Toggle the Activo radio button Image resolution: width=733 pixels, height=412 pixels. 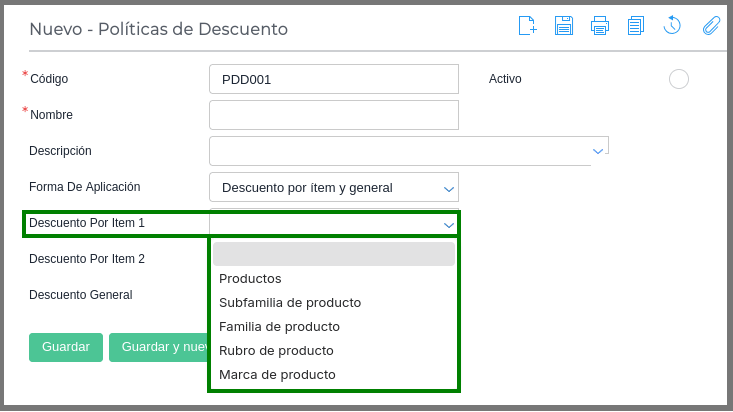[x=679, y=79]
